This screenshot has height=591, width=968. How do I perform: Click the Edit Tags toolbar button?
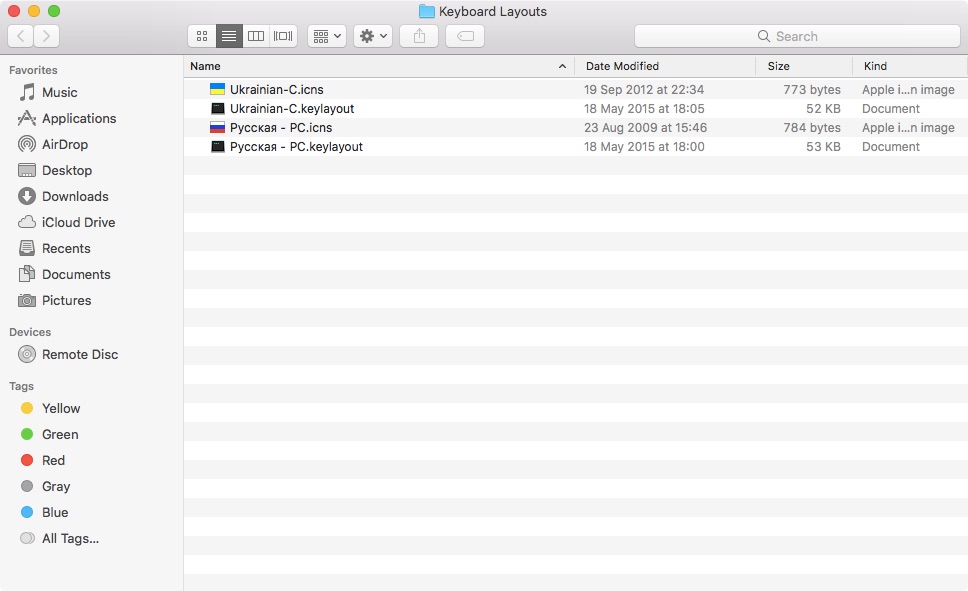click(x=465, y=36)
